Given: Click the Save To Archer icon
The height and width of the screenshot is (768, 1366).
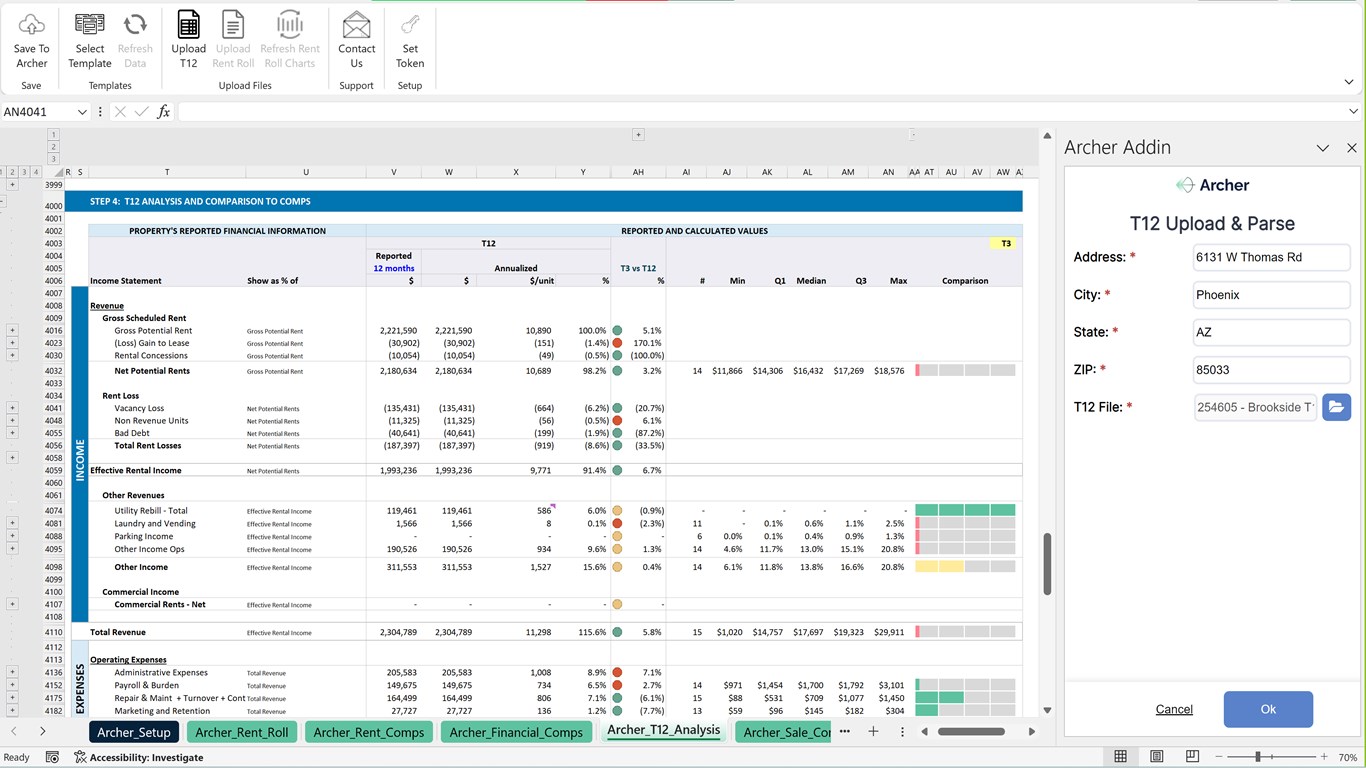Looking at the screenshot, I should pos(32,25).
